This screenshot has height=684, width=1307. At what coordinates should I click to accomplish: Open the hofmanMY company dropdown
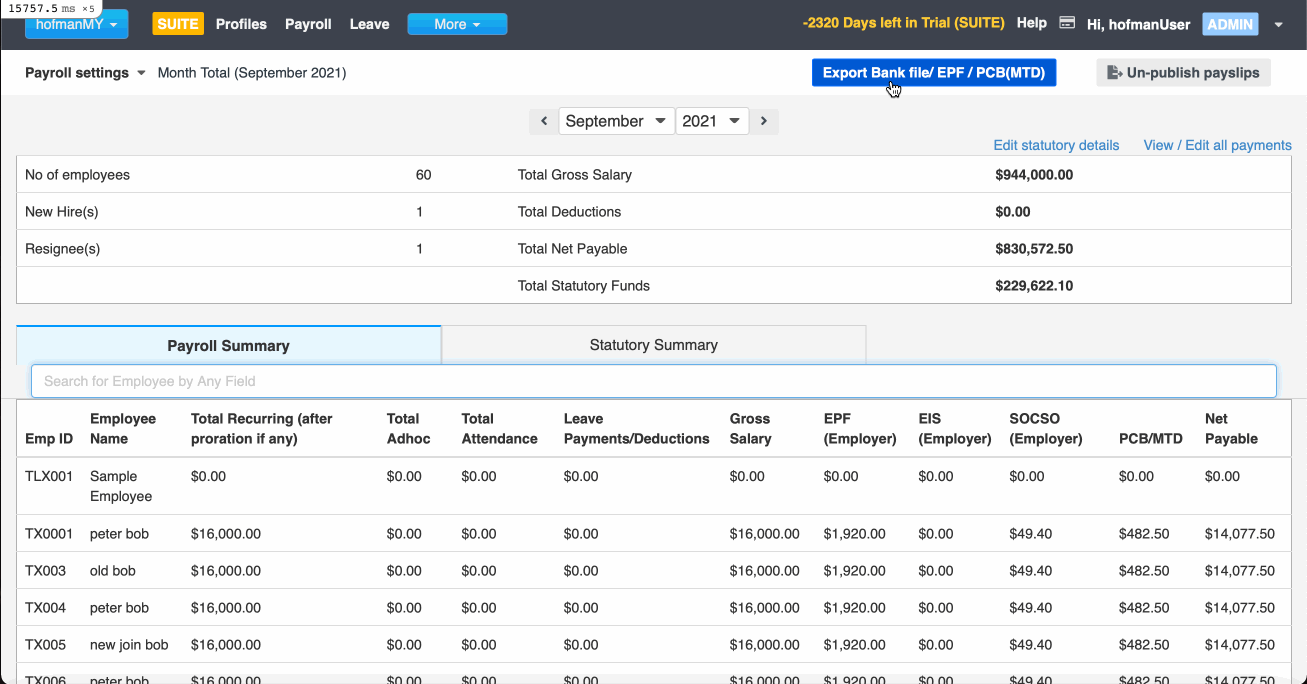click(x=77, y=23)
